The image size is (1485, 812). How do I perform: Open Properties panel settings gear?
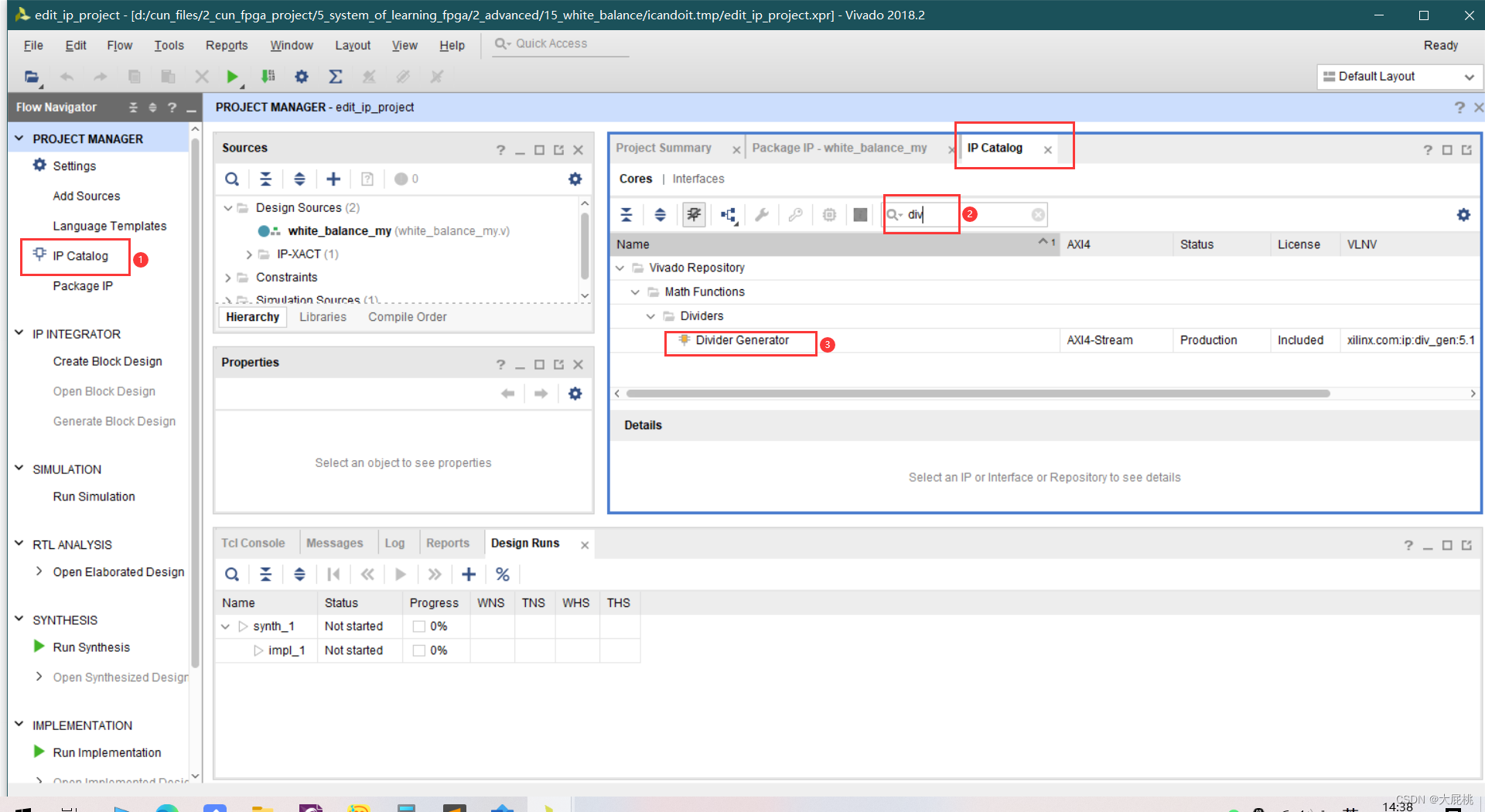coord(575,394)
